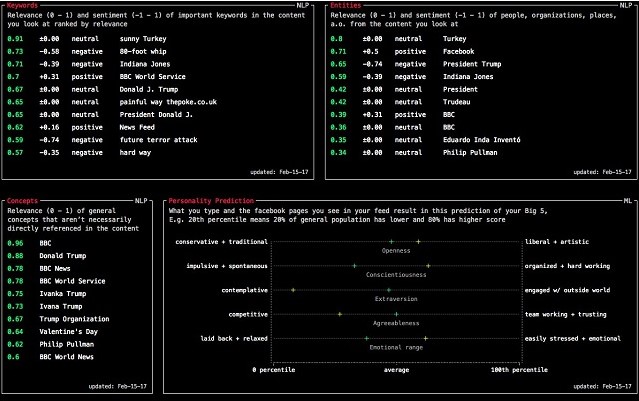639x401 pixels.
Task: Click 'painful way thepoke.co.uk' keyword
Action: pyautogui.click(x=168, y=102)
